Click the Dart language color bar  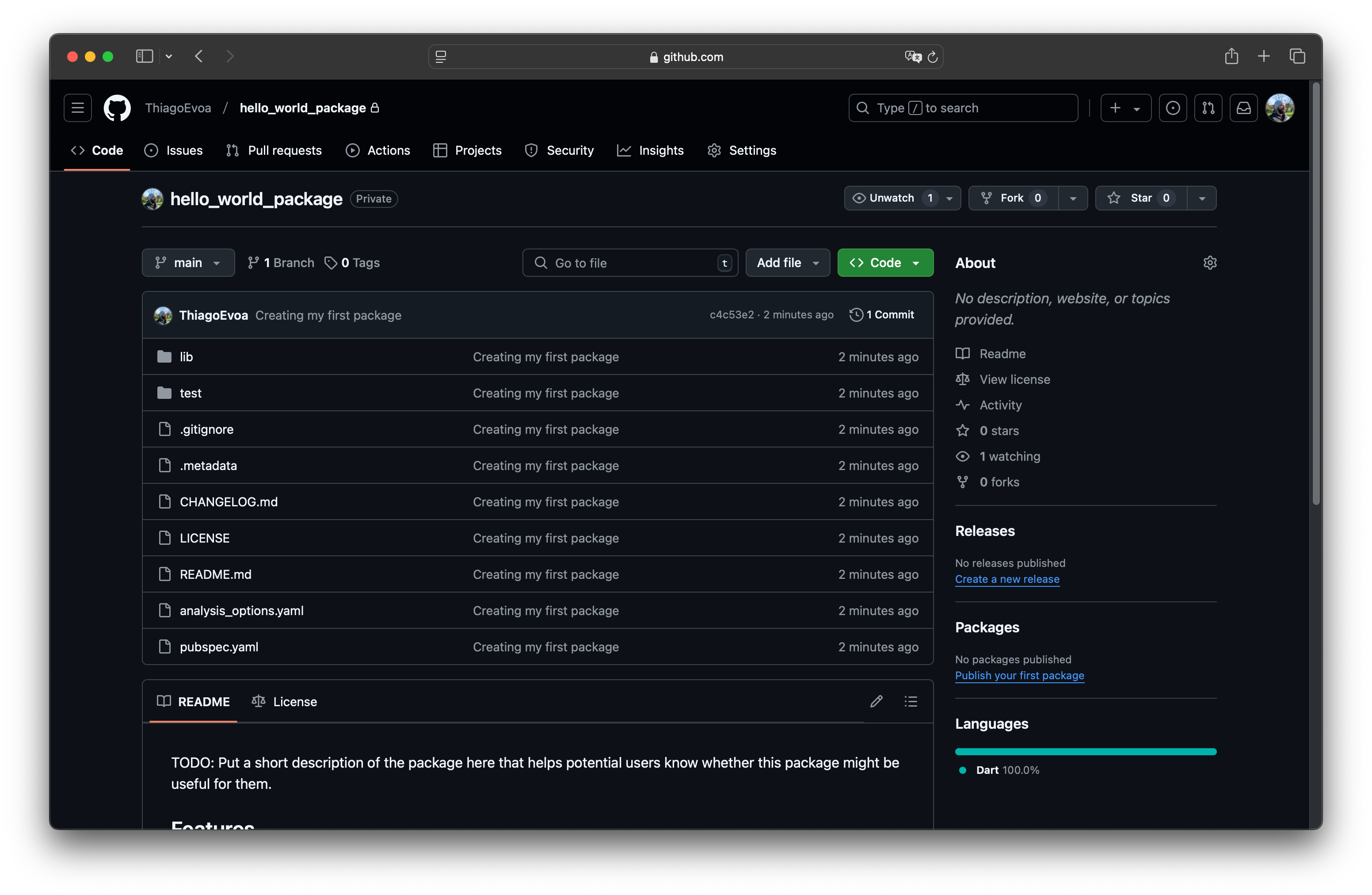[x=1085, y=751]
